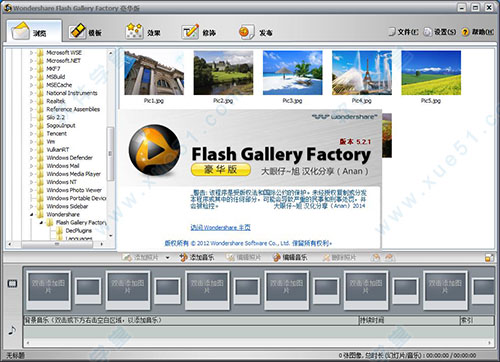This screenshot has height=362, width=500.
Task: Click the storyboard filmstrip icon
Action: pos(12,284)
